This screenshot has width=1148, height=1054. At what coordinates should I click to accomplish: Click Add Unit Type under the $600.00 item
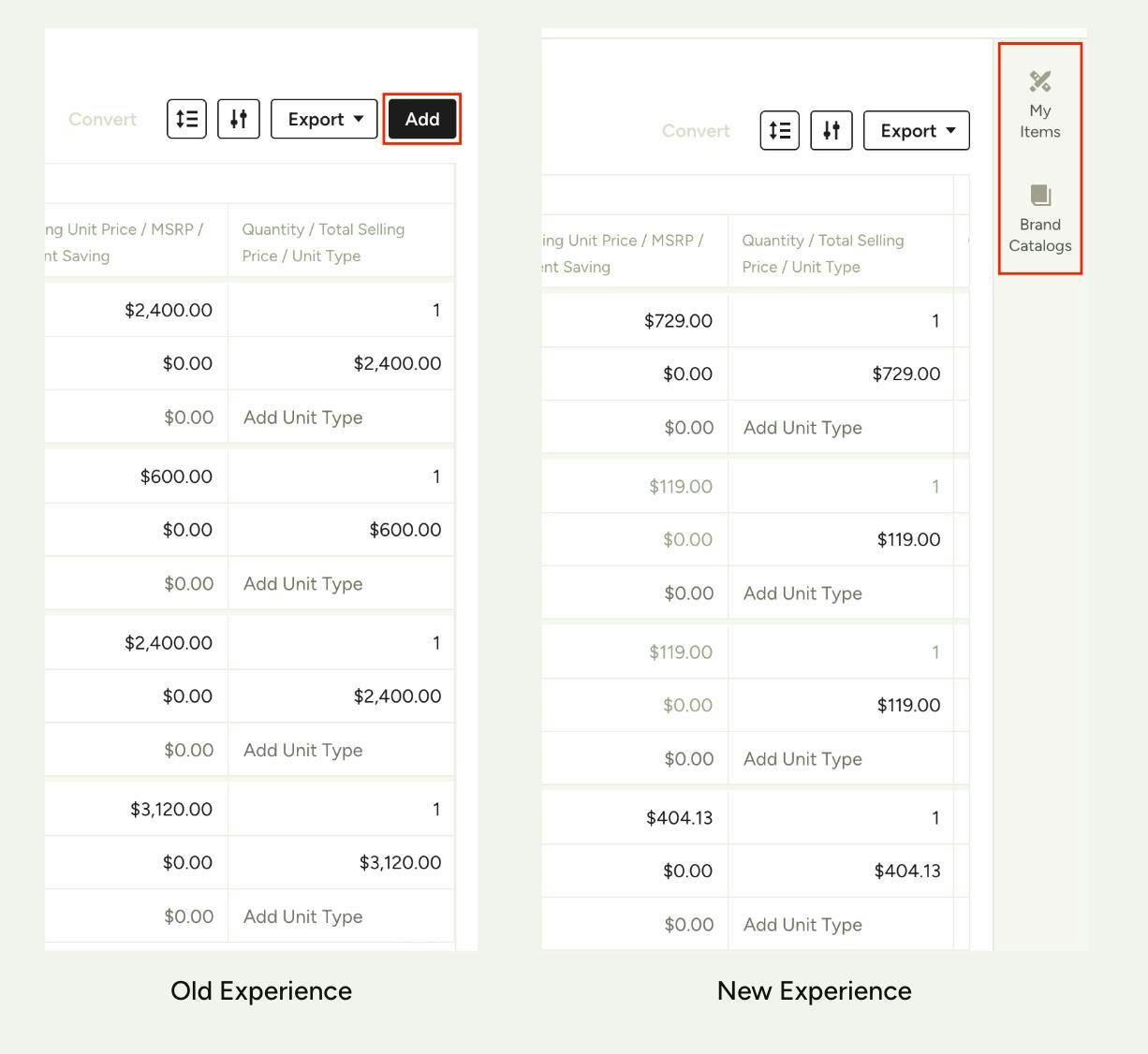(302, 584)
